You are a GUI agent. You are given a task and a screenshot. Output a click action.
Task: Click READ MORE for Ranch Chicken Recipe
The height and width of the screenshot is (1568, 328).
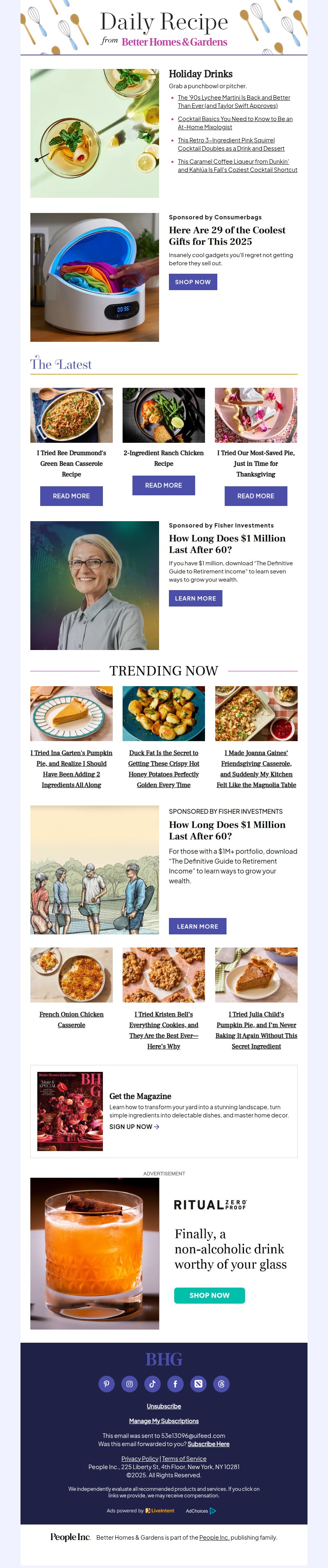point(164,485)
